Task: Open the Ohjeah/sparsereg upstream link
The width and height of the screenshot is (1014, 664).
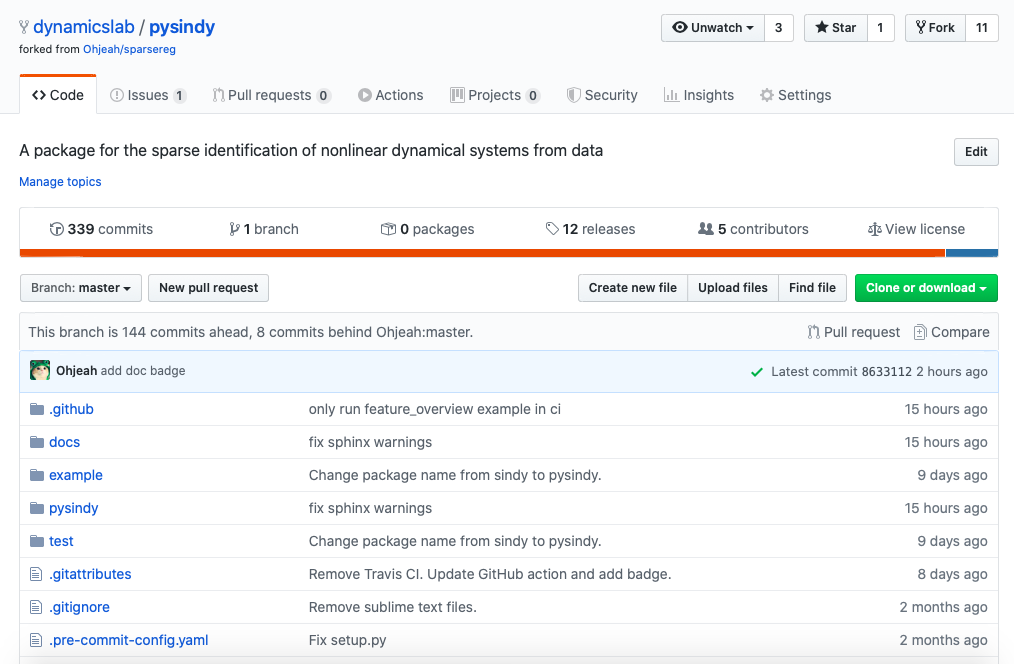Action: tap(129, 49)
